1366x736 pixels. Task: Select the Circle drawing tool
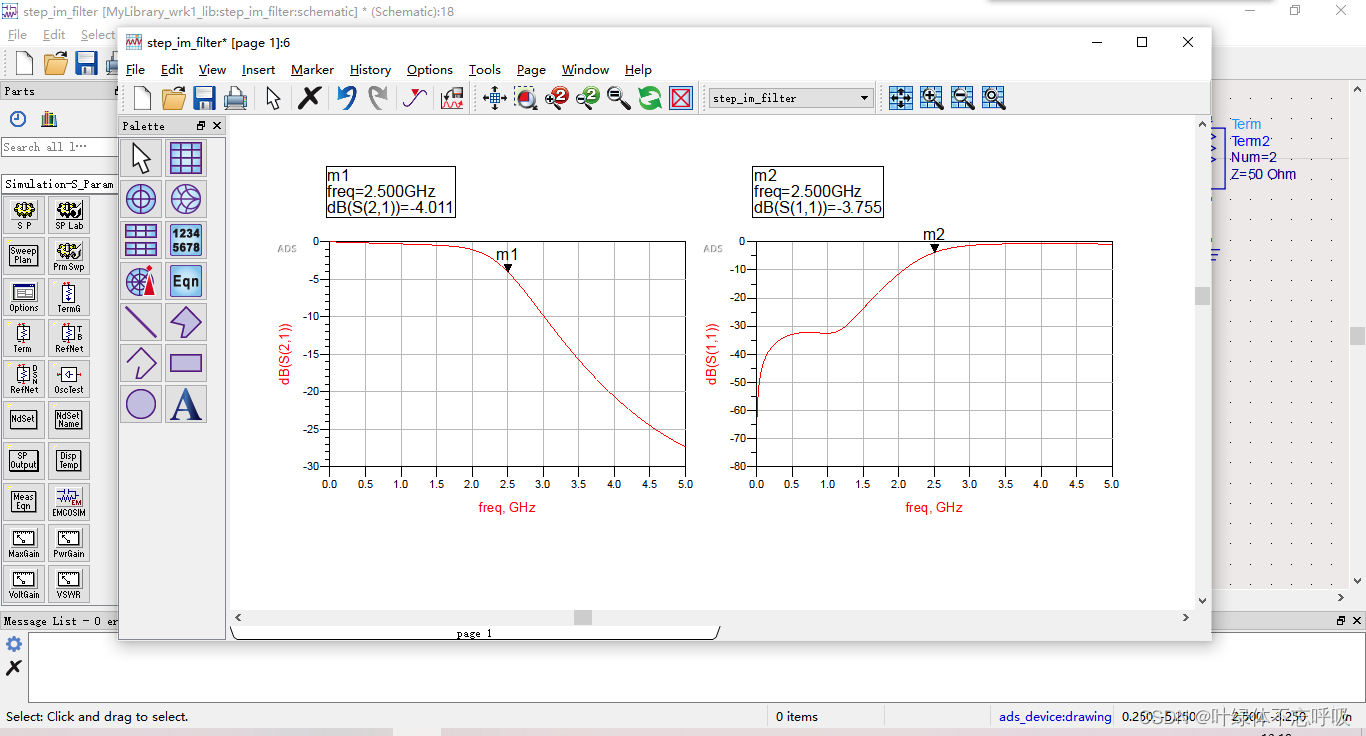pyautogui.click(x=141, y=404)
